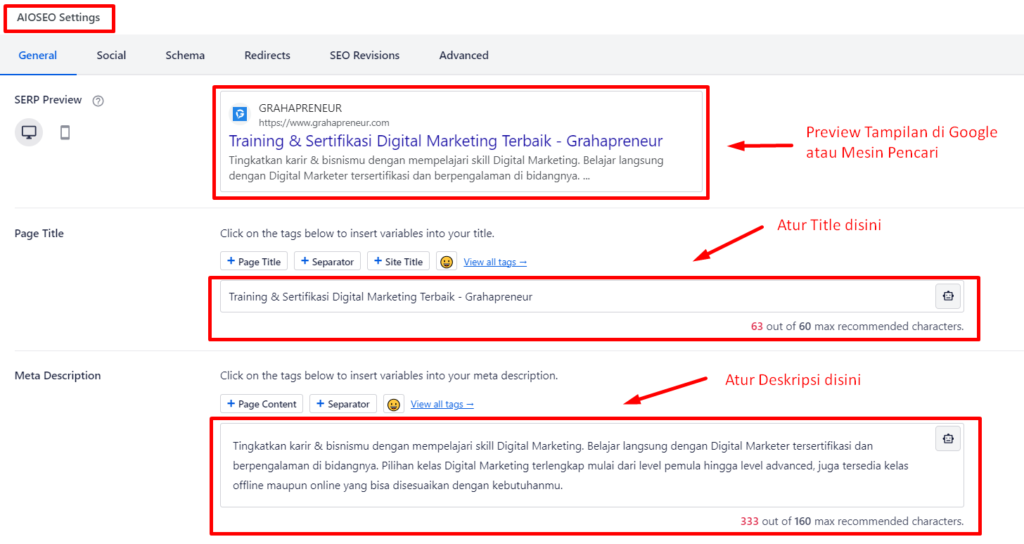This screenshot has width=1024, height=544.
Task: Click the SERP preview description snippet
Action: point(446,168)
